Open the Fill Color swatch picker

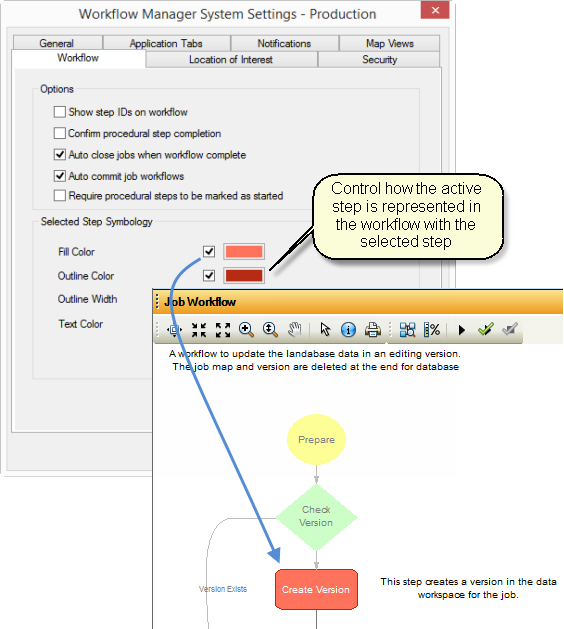pos(244,252)
